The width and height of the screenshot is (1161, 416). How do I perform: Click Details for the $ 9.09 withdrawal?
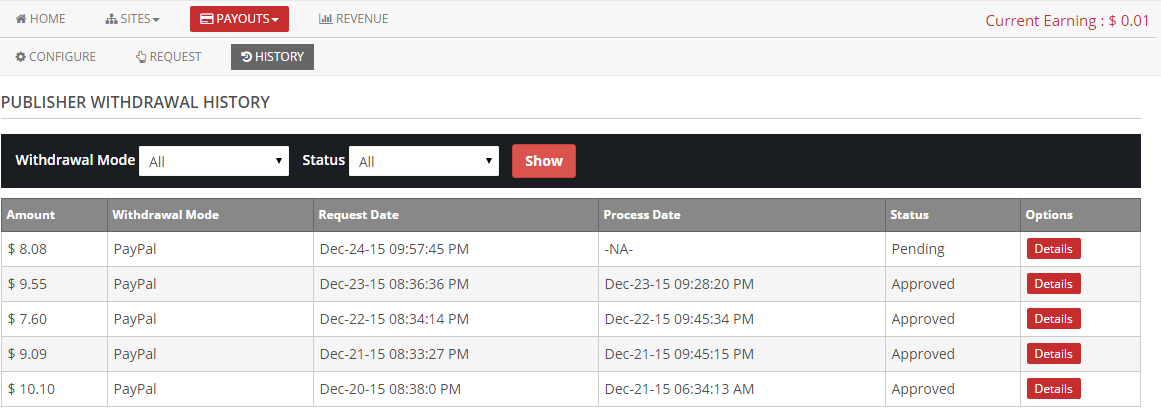pos(1053,354)
